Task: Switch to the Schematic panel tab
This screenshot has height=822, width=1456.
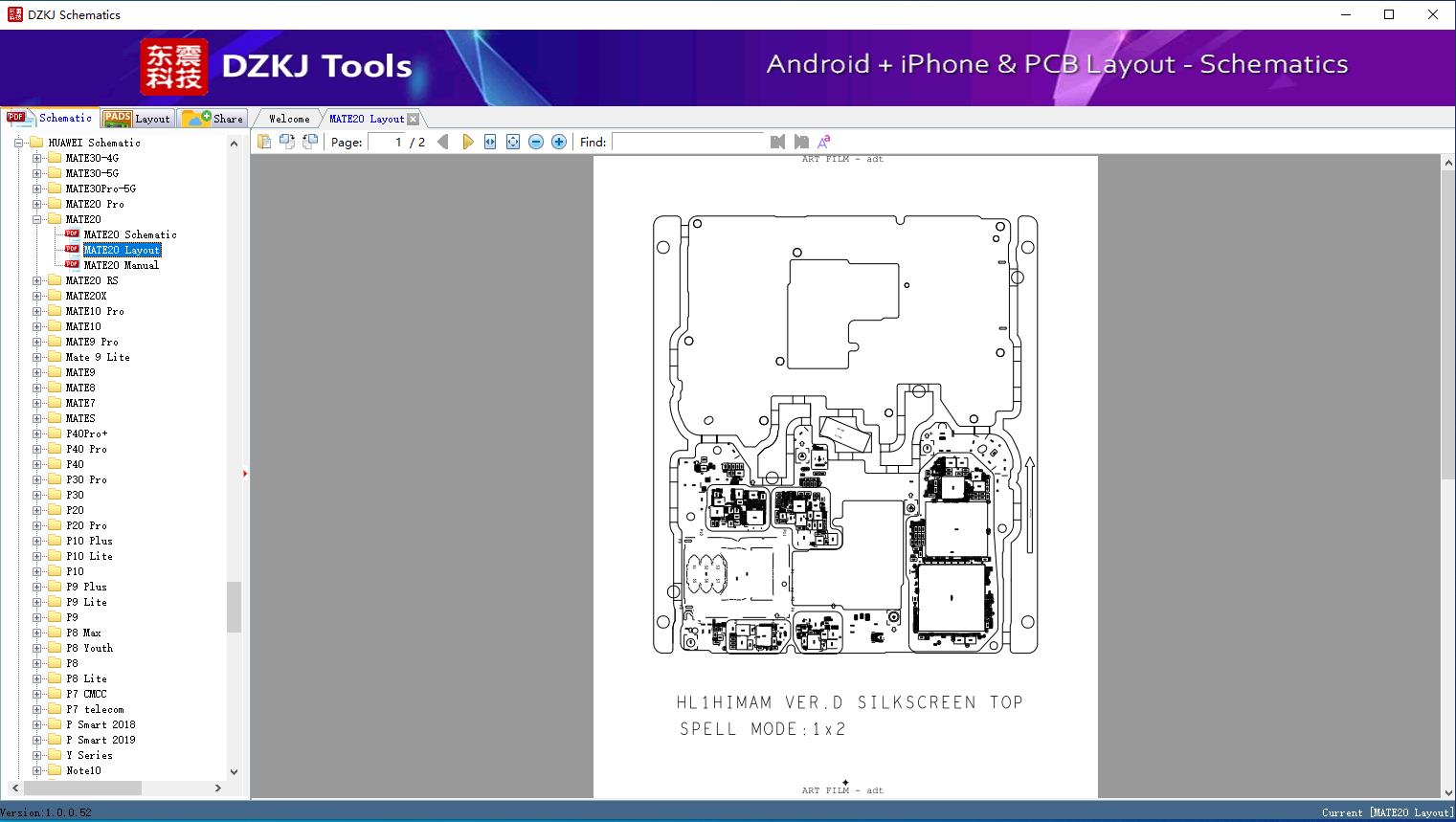Action: pos(50,118)
